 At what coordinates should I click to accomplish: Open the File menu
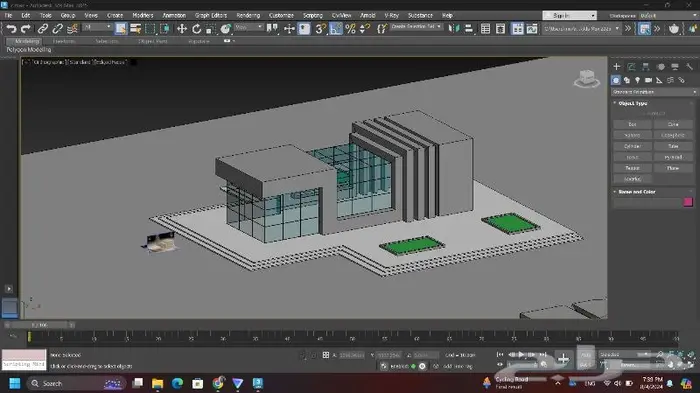coord(8,15)
